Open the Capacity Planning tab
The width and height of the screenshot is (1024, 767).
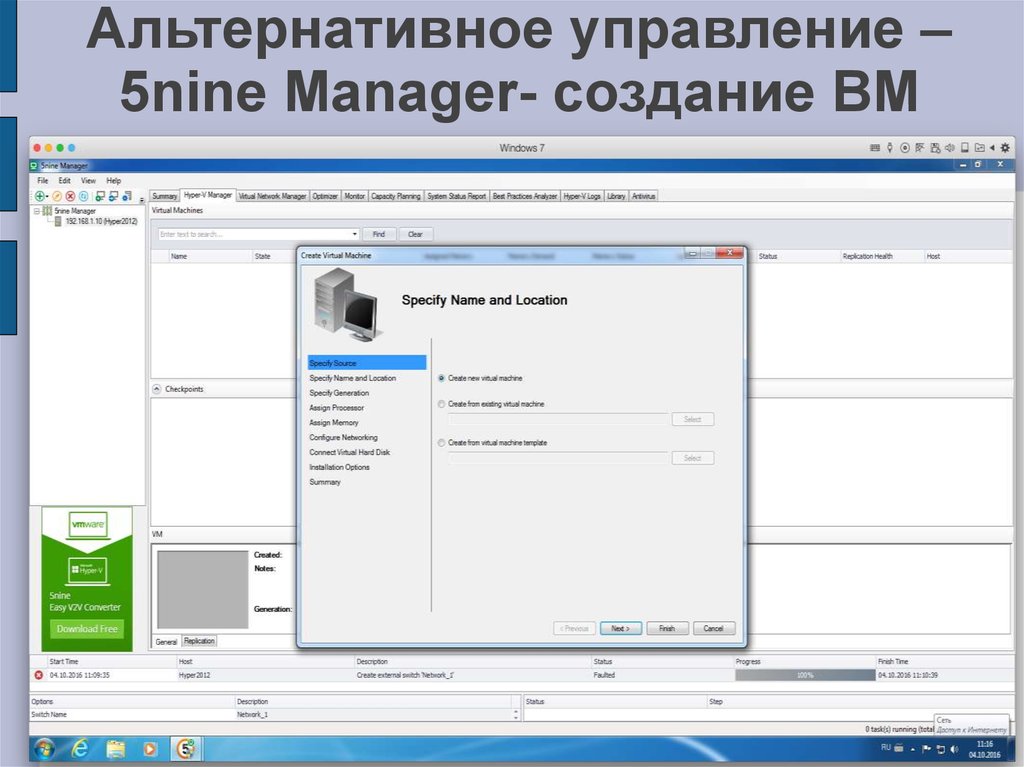tap(396, 196)
